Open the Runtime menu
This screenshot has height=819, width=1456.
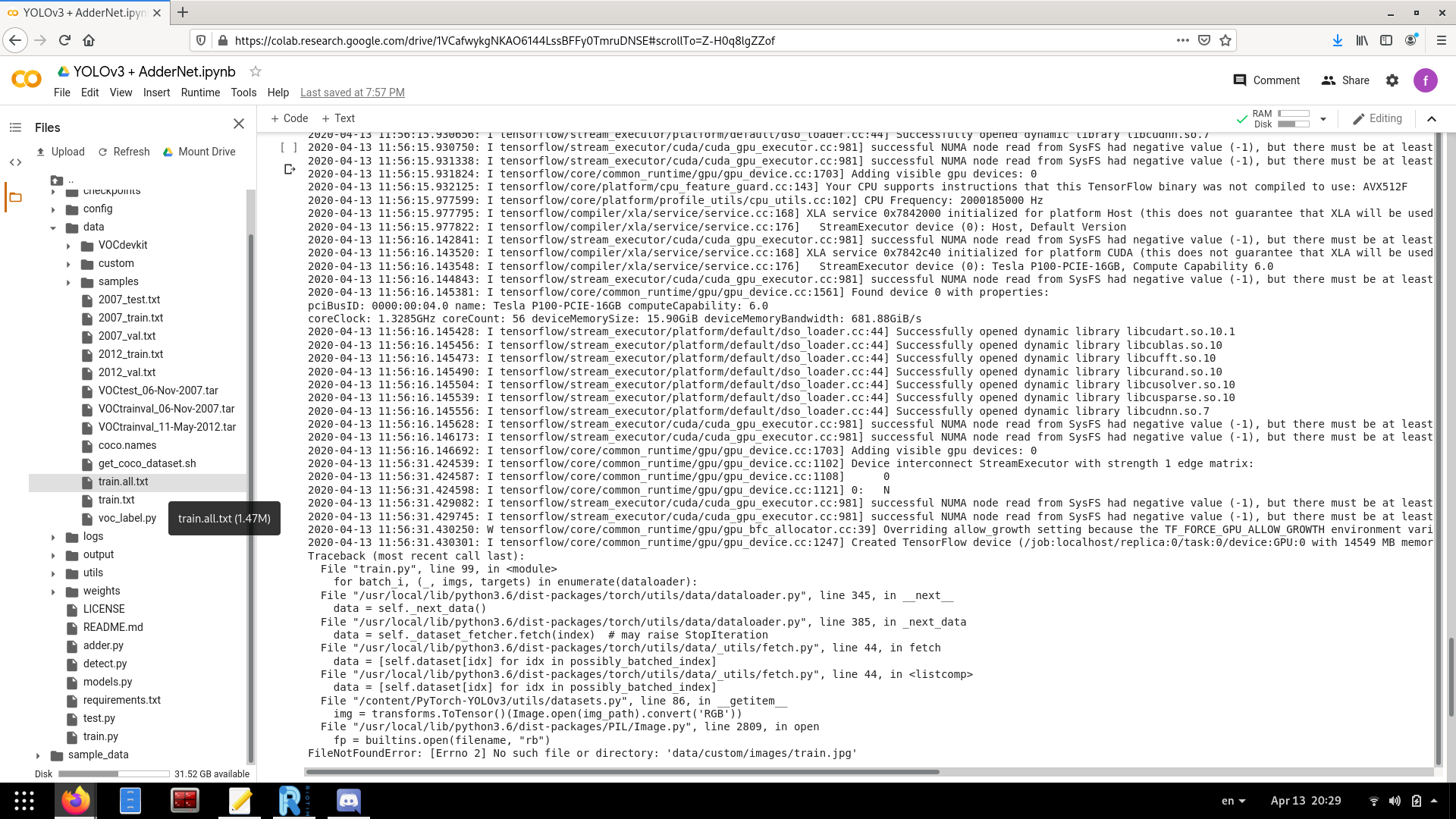(200, 93)
